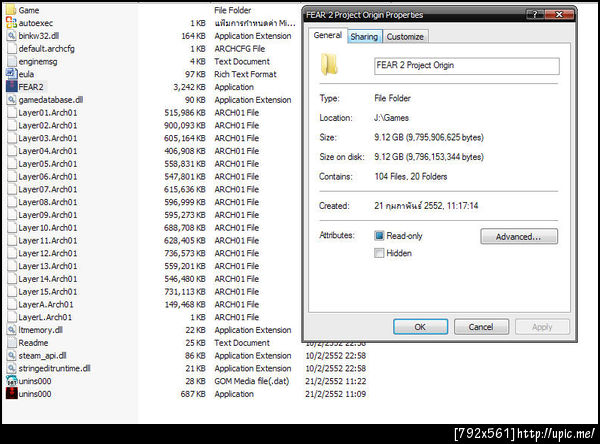
Task: Click the 21/2/2552 11:22 date cell
Action: [336, 381]
